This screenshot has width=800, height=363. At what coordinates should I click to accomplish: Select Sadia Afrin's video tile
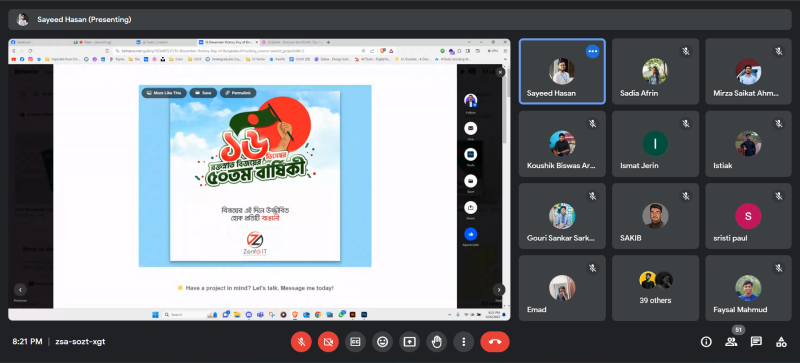coord(655,71)
